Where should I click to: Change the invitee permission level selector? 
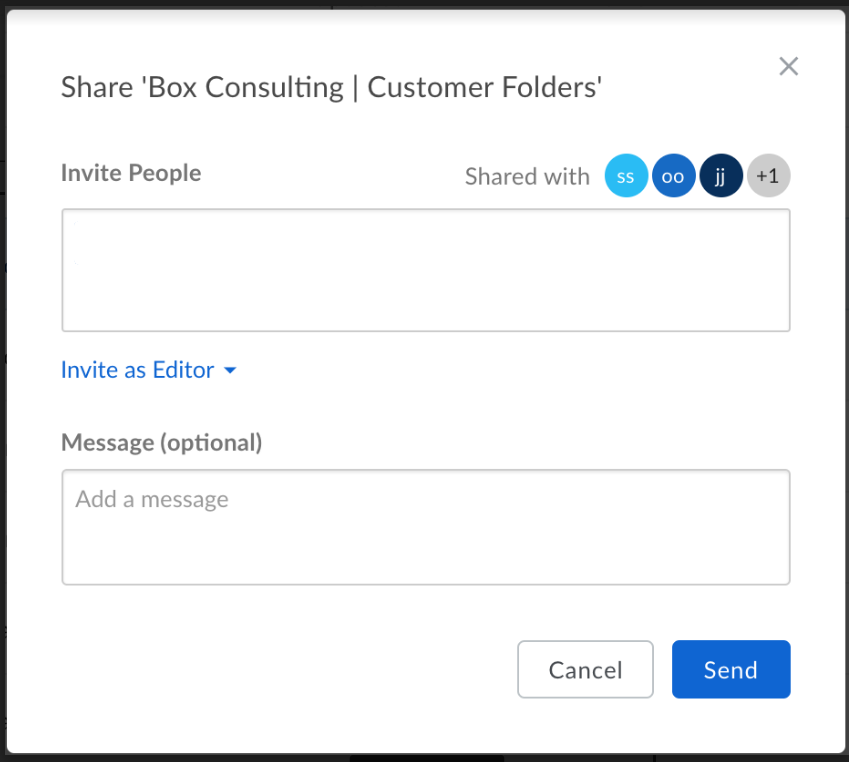click(x=149, y=370)
